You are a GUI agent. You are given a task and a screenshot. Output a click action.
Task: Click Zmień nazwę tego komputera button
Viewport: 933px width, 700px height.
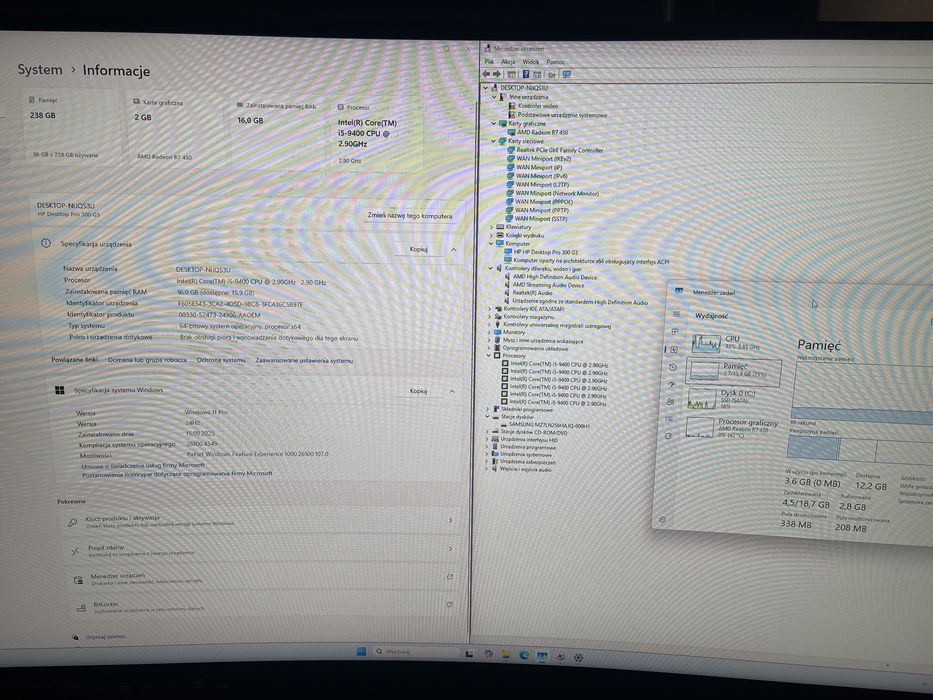pos(410,215)
